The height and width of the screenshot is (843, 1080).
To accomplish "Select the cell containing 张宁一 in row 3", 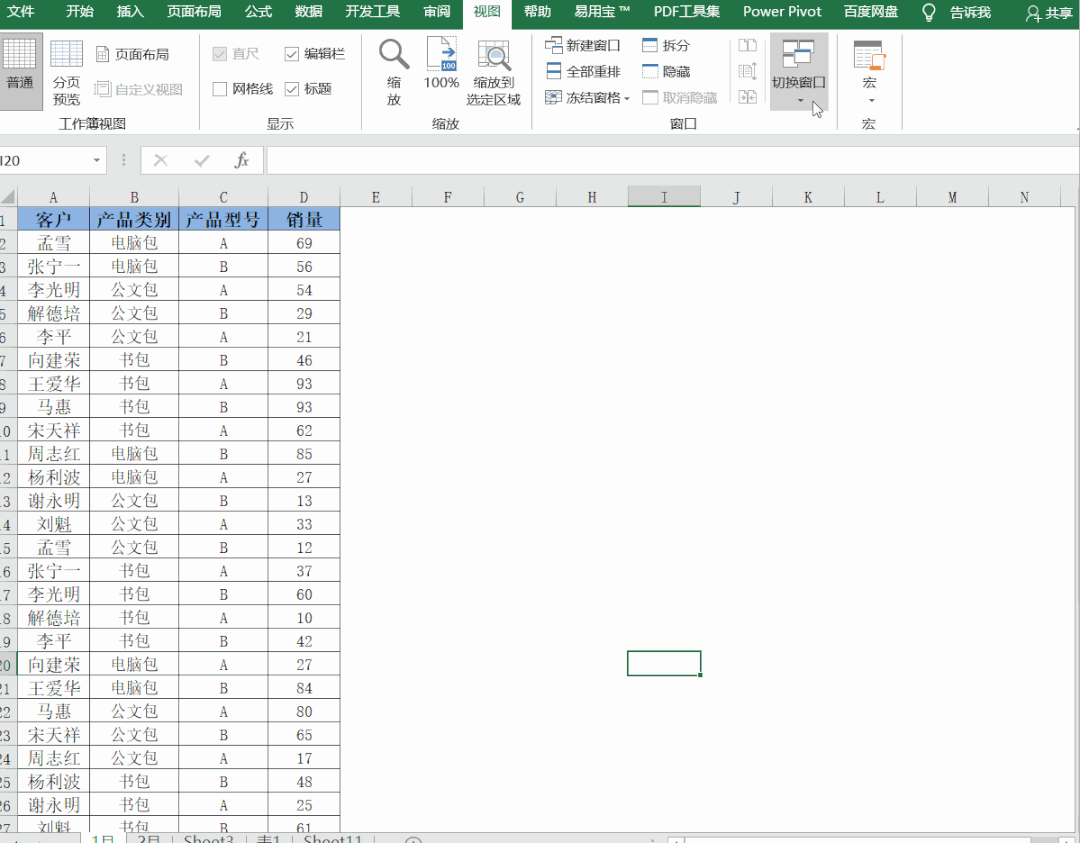I will pos(53,267).
